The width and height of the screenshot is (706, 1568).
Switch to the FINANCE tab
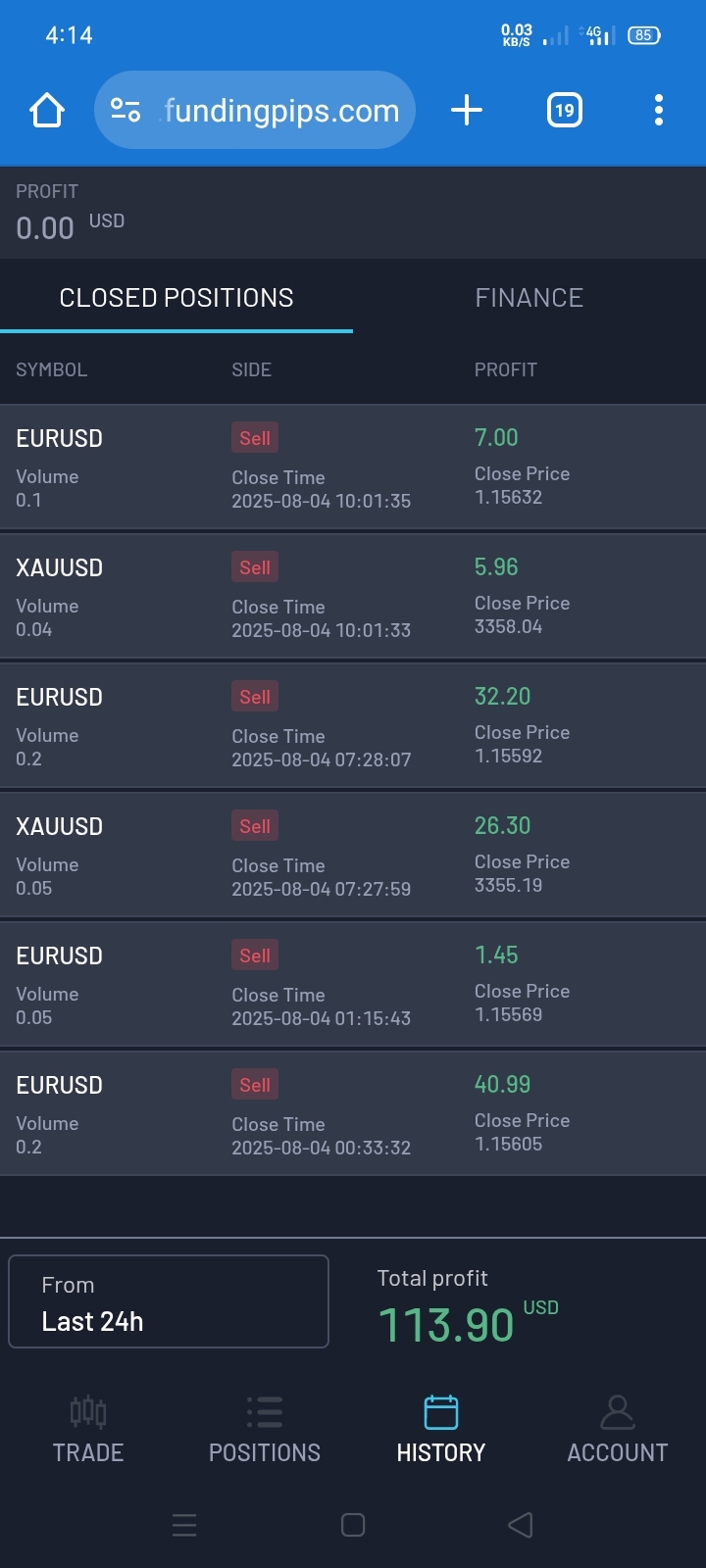pyautogui.click(x=529, y=298)
